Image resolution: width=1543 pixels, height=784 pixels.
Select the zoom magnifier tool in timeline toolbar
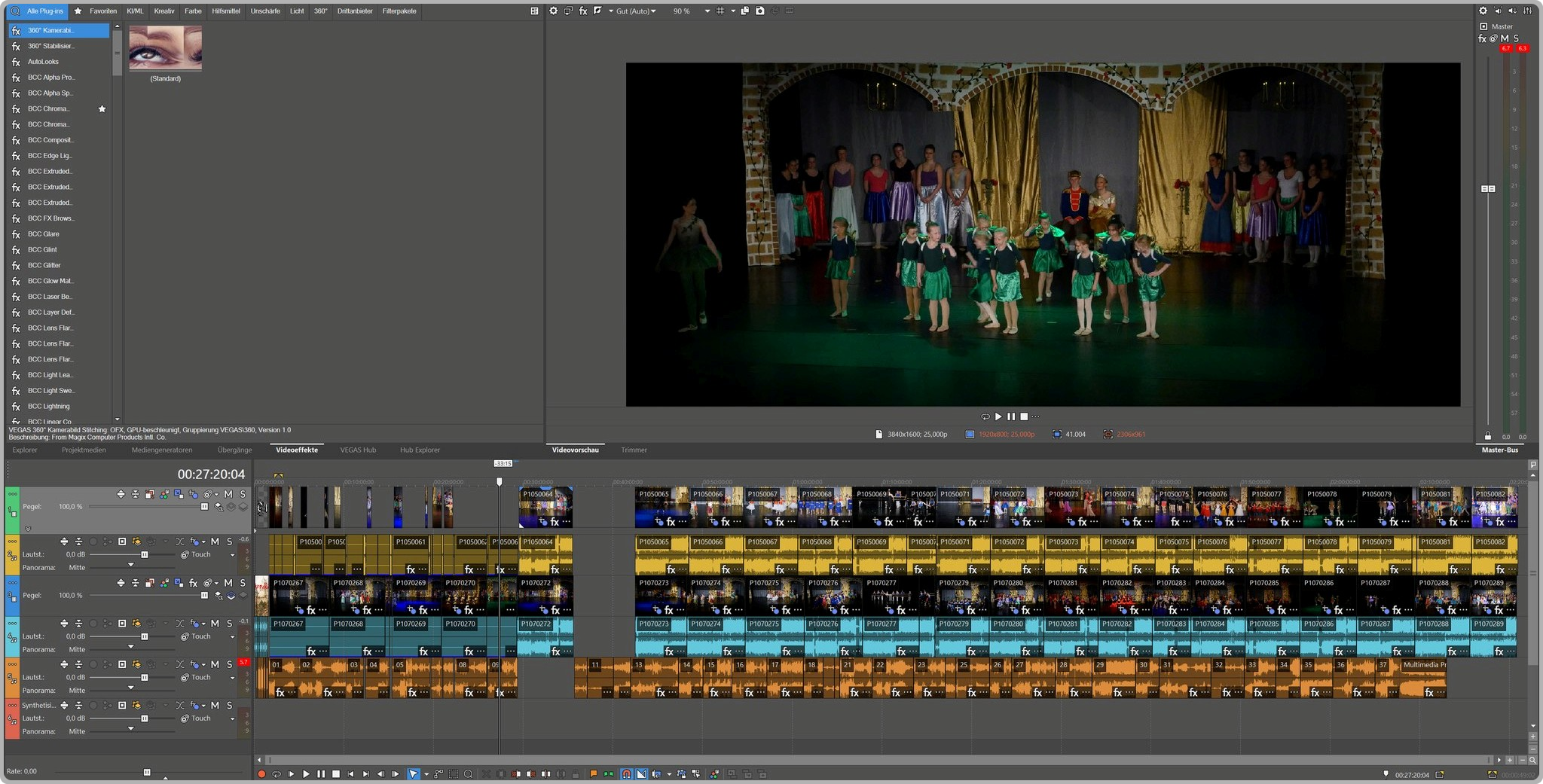click(x=468, y=773)
